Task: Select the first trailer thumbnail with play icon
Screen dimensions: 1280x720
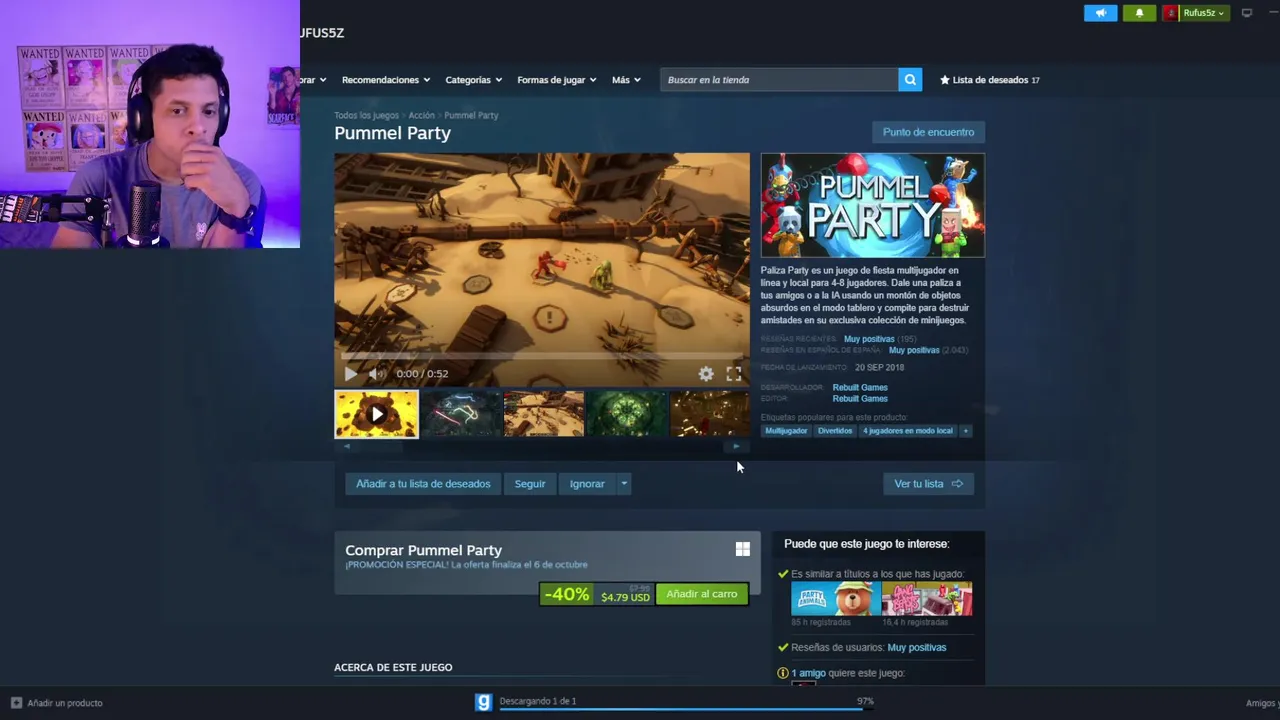Action: click(x=376, y=414)
